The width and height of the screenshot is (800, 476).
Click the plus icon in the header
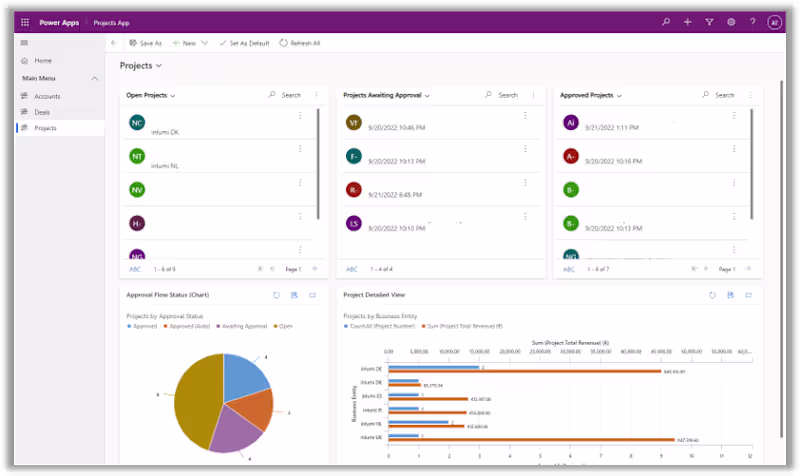(x=688, y=22)
